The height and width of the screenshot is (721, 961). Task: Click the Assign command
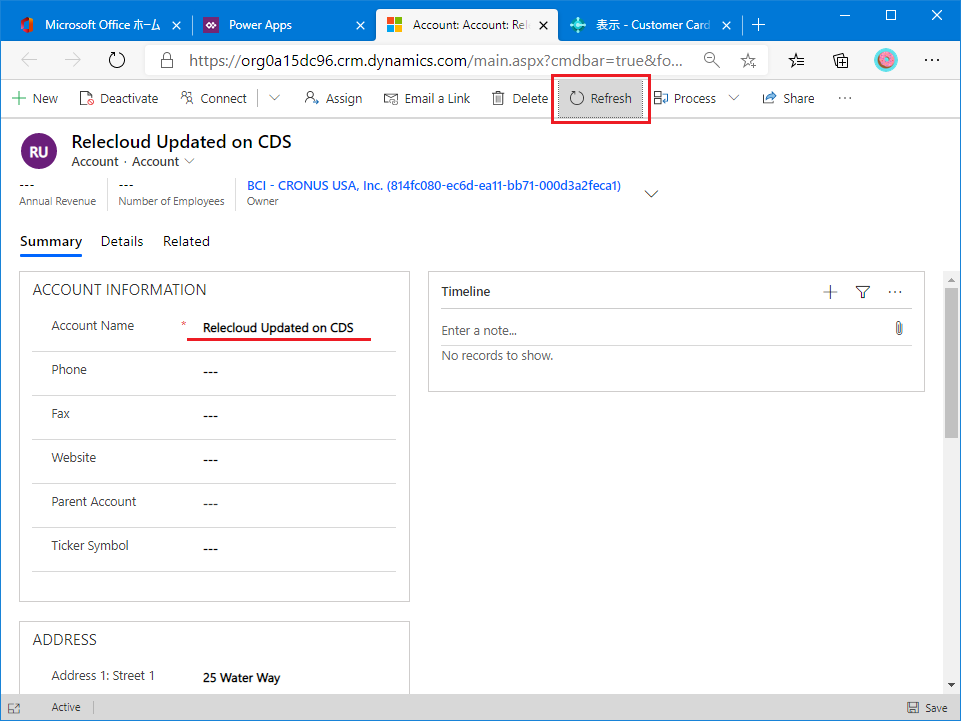point(333,98)
